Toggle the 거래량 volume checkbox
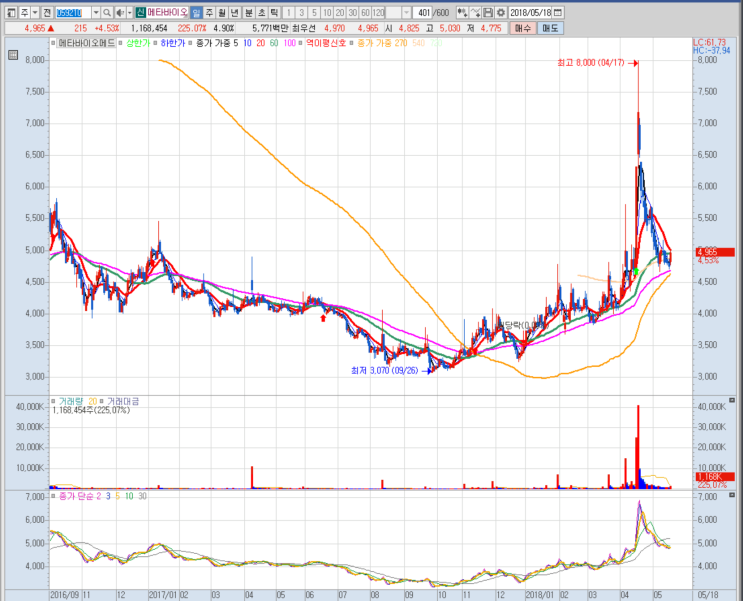 tap(53, 401)
